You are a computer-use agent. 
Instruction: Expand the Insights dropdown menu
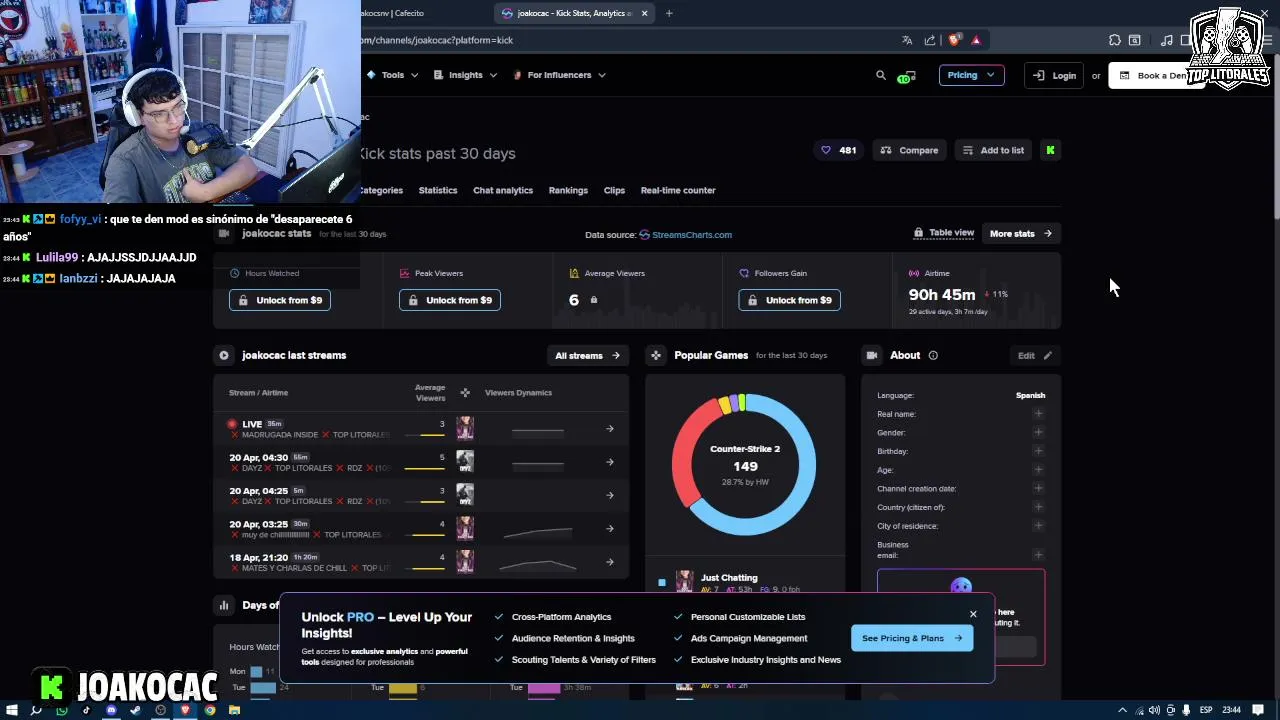[x=465, y=75]
